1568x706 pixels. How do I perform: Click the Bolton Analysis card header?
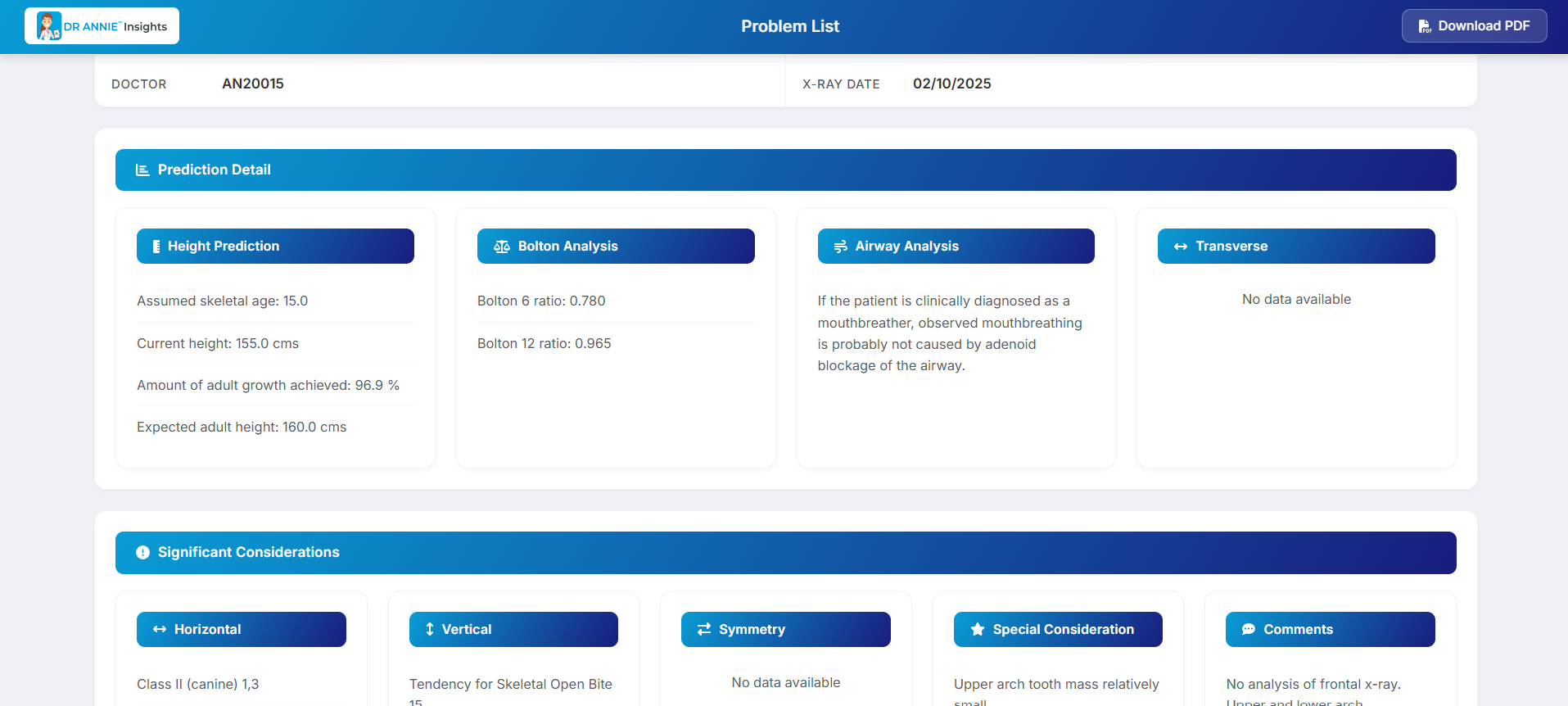coord(616,247)
